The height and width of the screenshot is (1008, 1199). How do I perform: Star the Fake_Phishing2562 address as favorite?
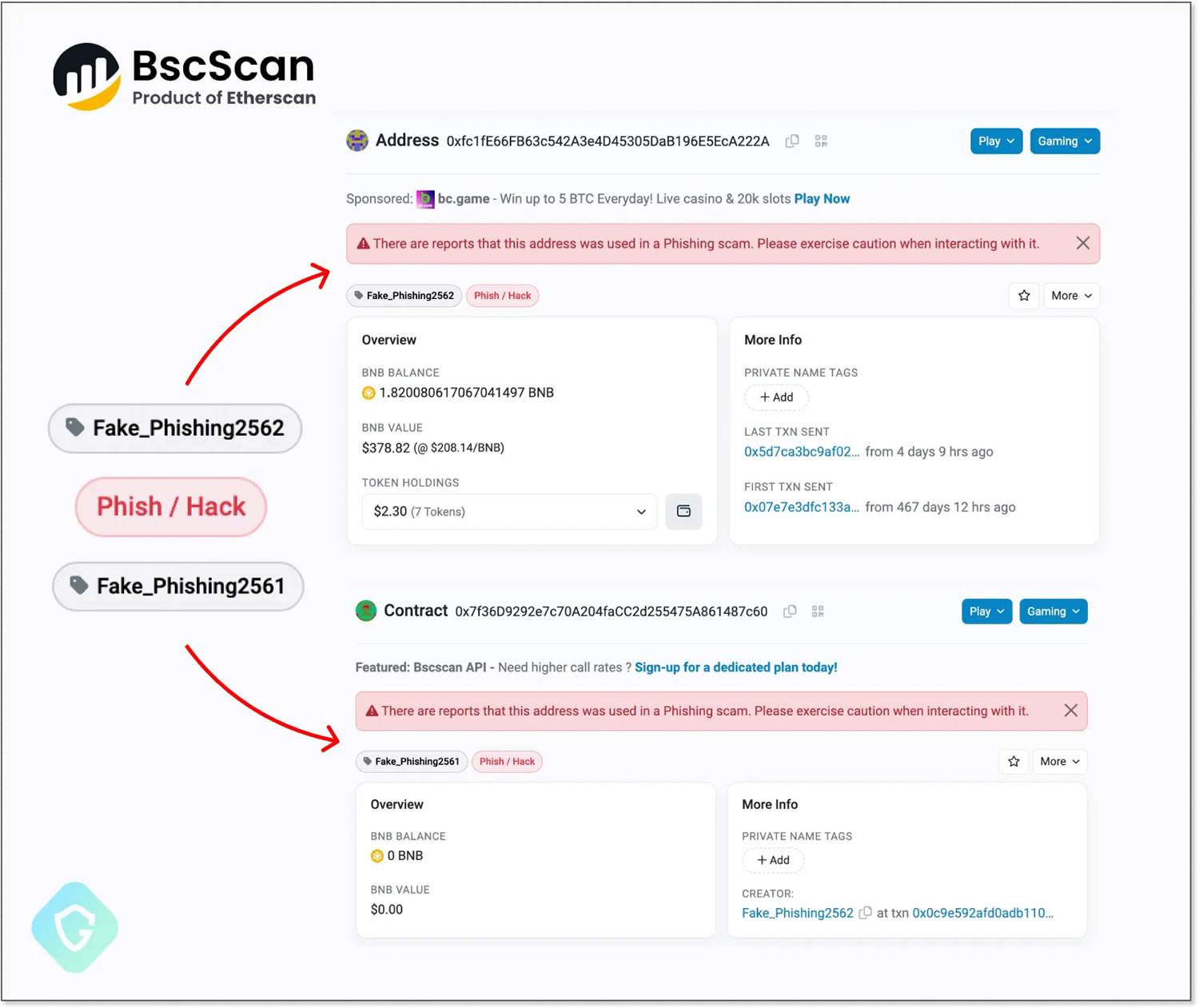pos(1024,296)
